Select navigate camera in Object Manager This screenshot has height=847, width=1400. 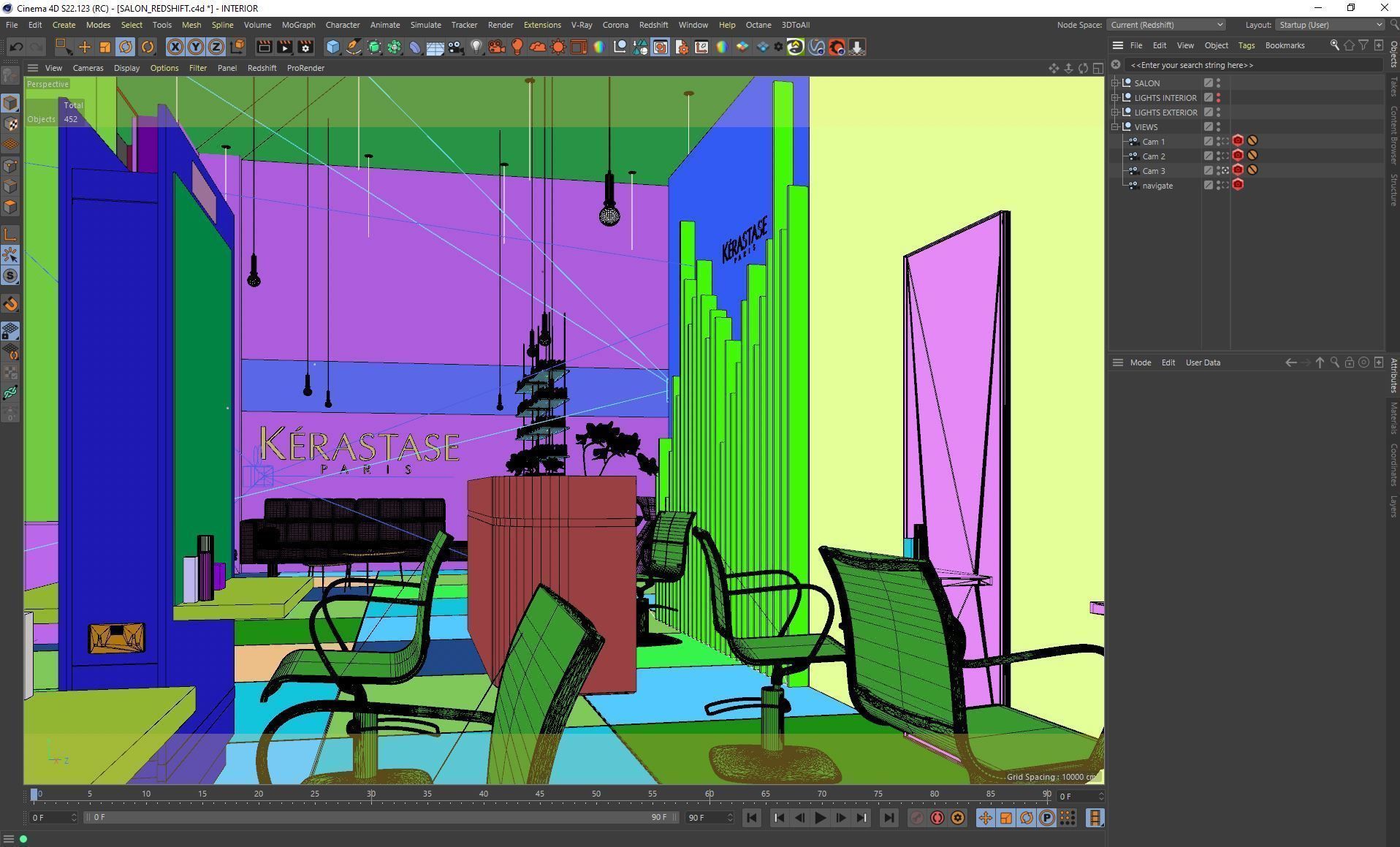(1157, 186)
